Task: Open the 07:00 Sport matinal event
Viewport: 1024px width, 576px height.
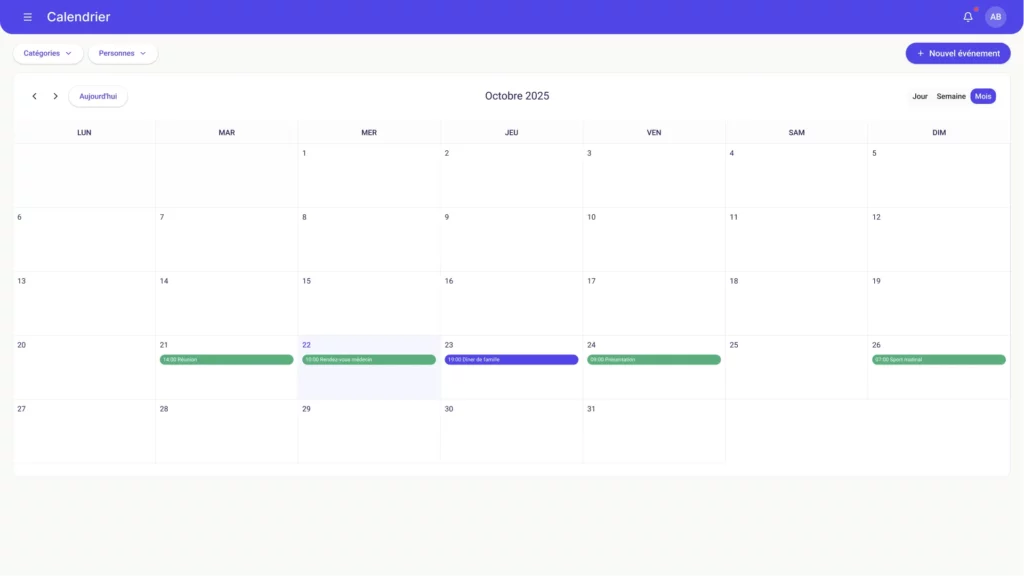Action: pos(938,360)
